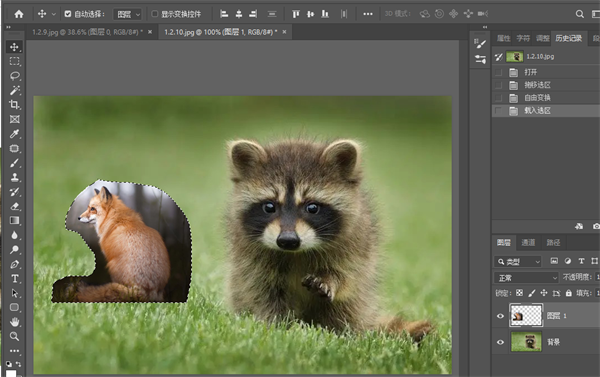This screenshot has width=600, height=377.
Task: Set history brush source at 打开 state
Action: click(498, 72)
